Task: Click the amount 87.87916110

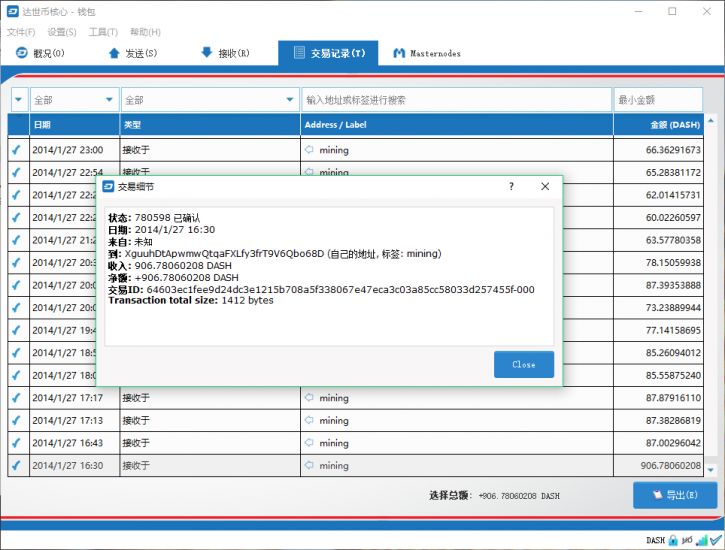Action: [x=673, y=397]
